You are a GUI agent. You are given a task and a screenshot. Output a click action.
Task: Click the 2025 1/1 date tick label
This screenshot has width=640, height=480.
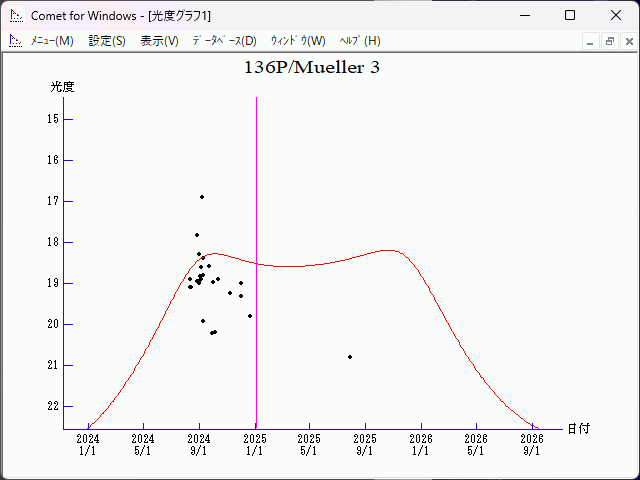255,444
